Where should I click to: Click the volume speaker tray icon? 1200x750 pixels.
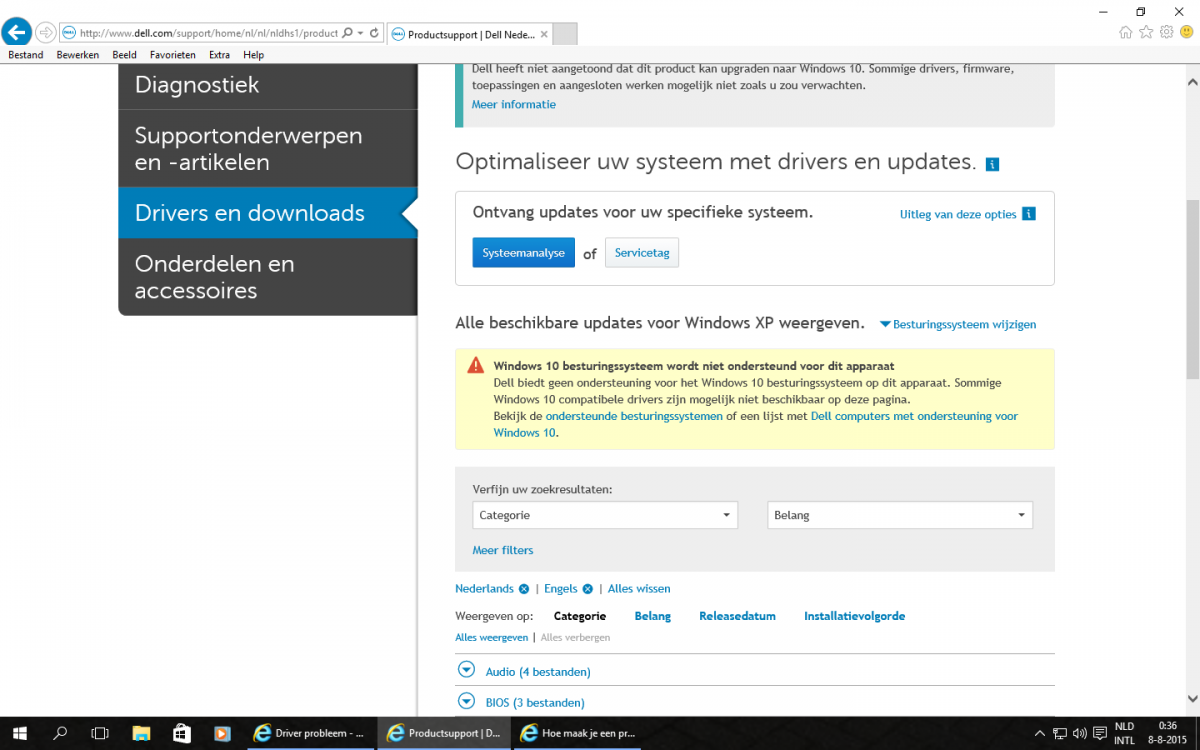[1081, 733]
